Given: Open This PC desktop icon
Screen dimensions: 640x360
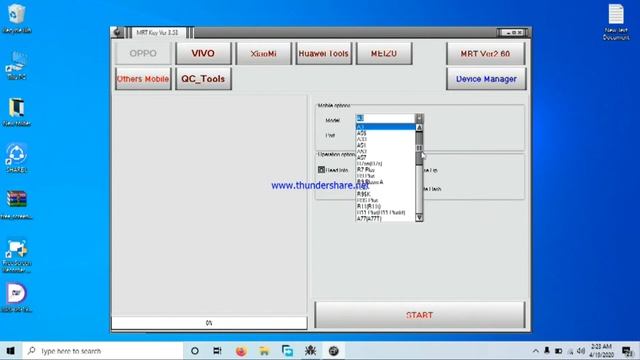Looking at the screenshot, I should [x=16, y=65].
